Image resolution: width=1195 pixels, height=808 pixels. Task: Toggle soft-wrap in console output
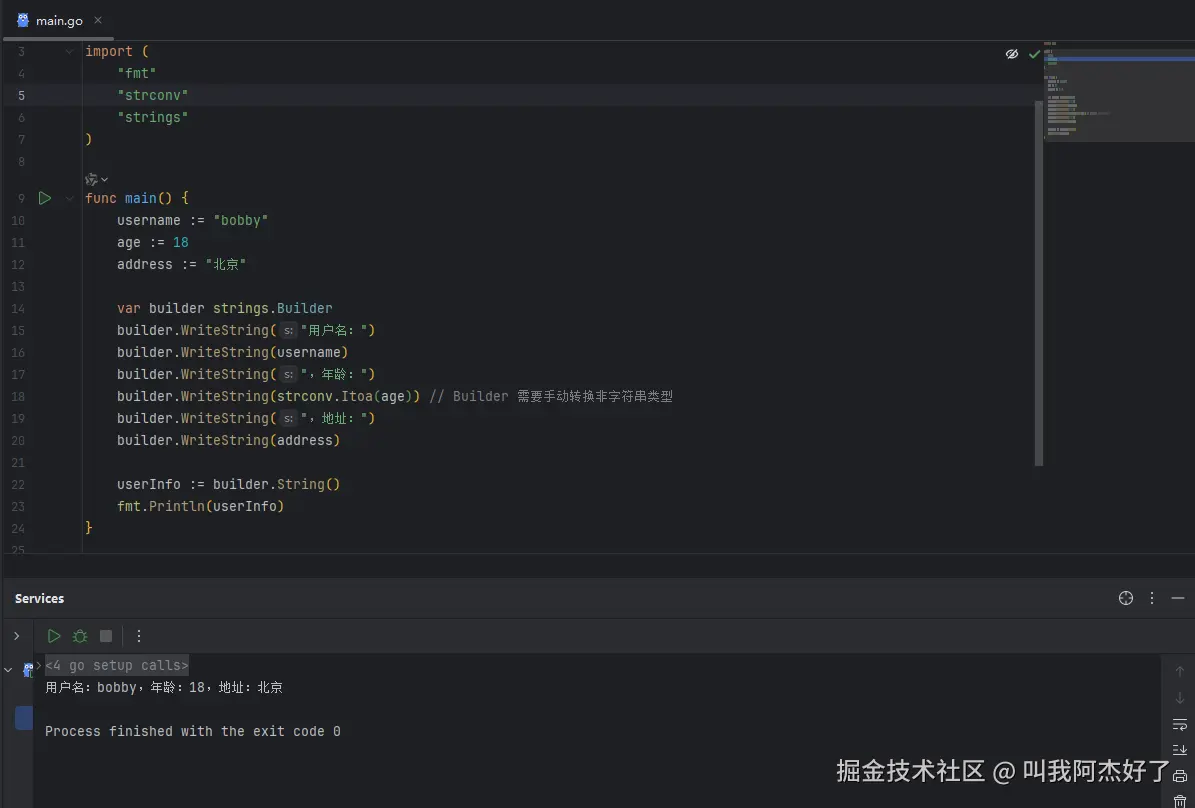pos(1180,724)
